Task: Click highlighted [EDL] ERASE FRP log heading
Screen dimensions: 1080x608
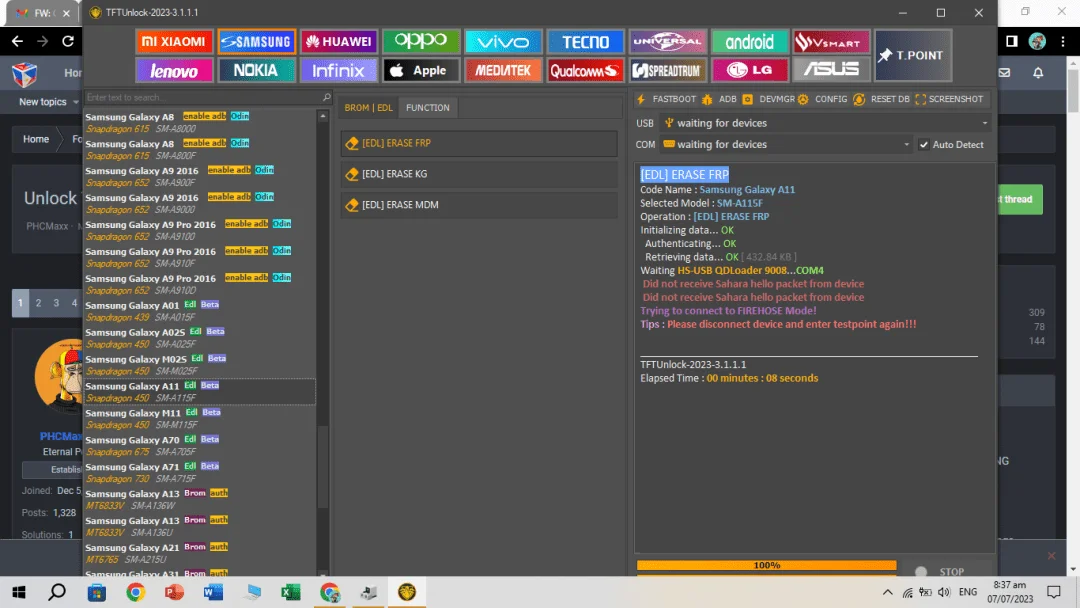Action: click(x=684, y=175)
